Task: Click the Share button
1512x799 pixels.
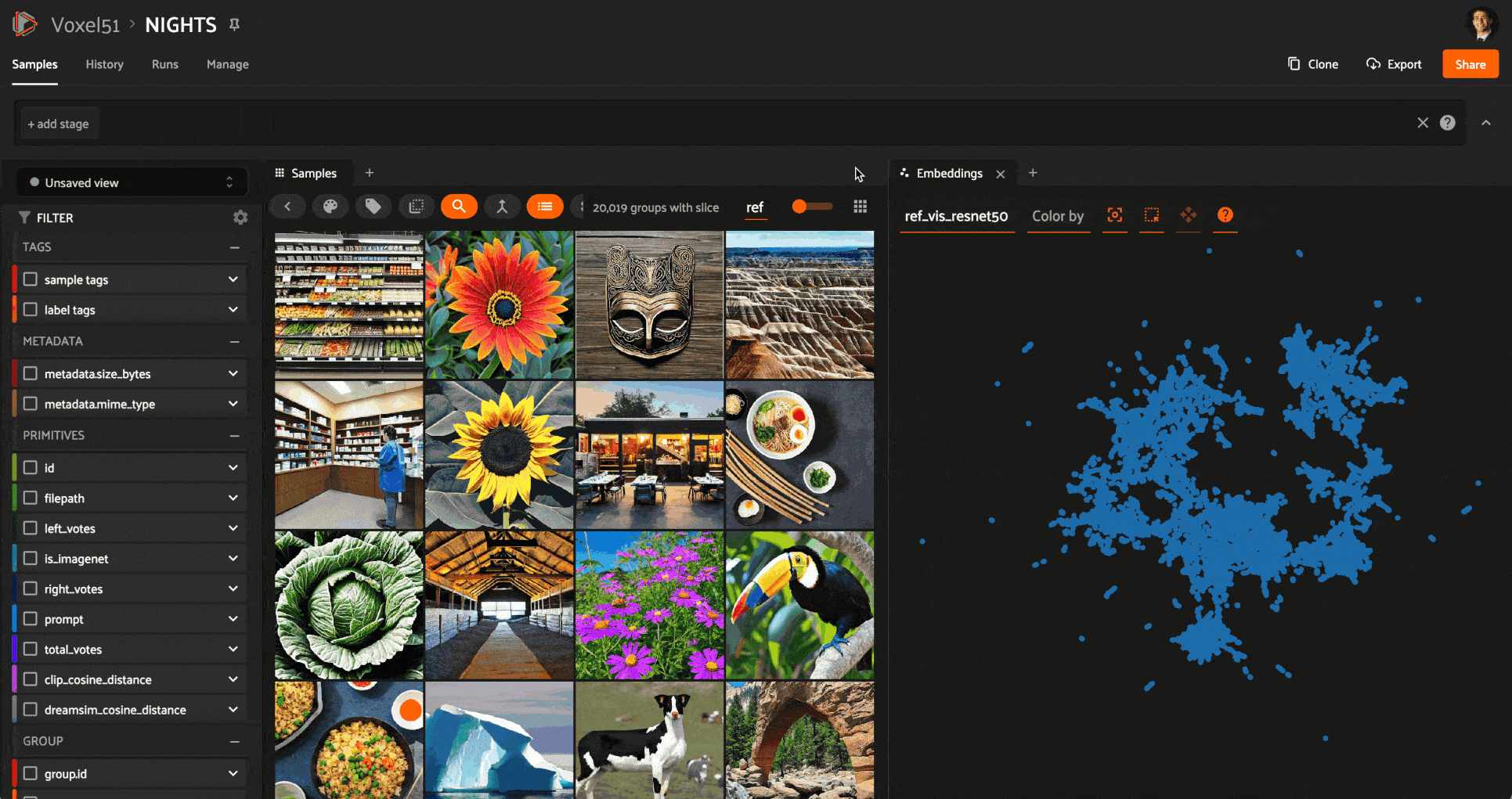Action: click(x=1471, y=64)
